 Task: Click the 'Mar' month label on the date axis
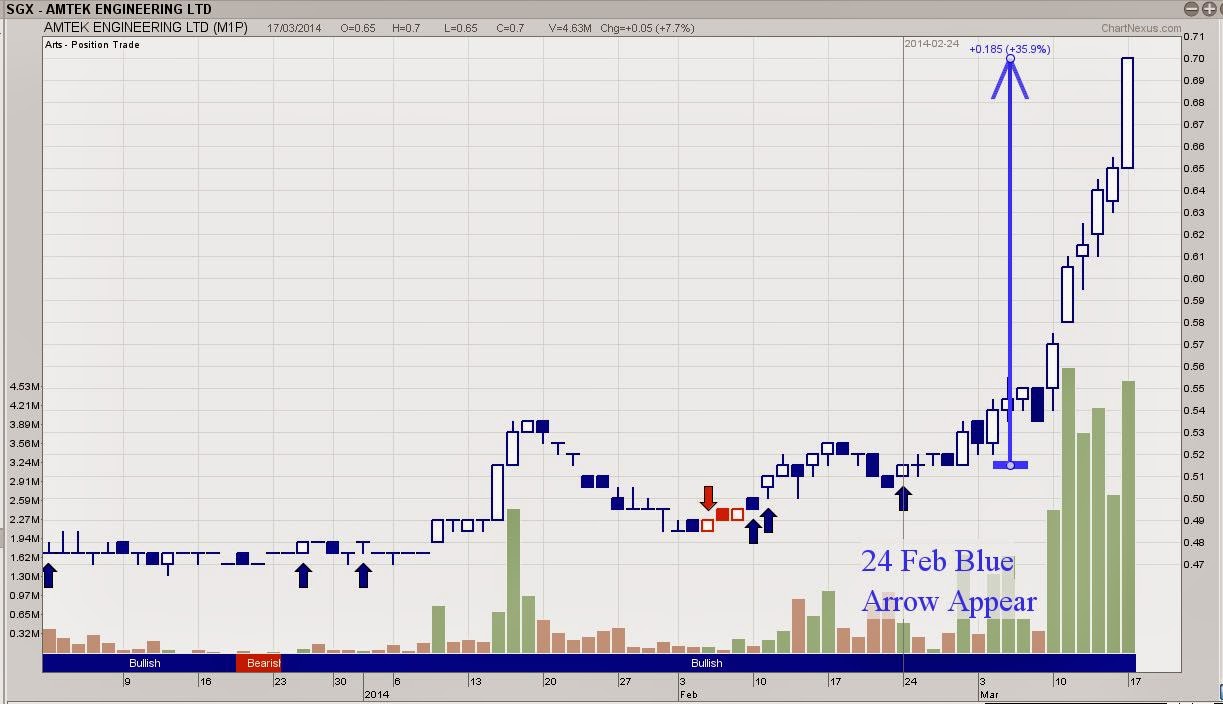988,693
